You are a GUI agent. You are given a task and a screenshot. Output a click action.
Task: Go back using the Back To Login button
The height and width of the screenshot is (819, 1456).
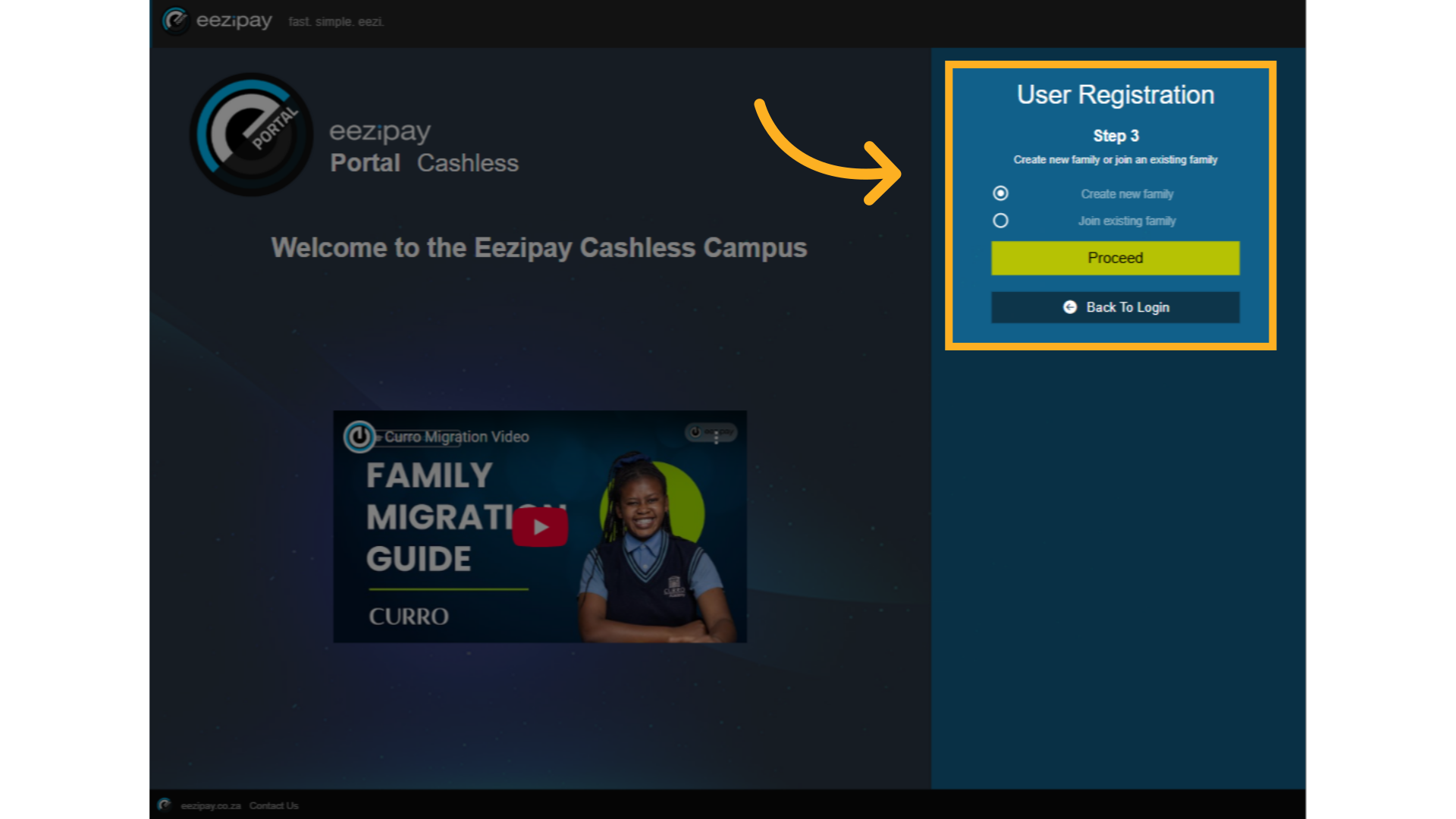[1115, 307]
